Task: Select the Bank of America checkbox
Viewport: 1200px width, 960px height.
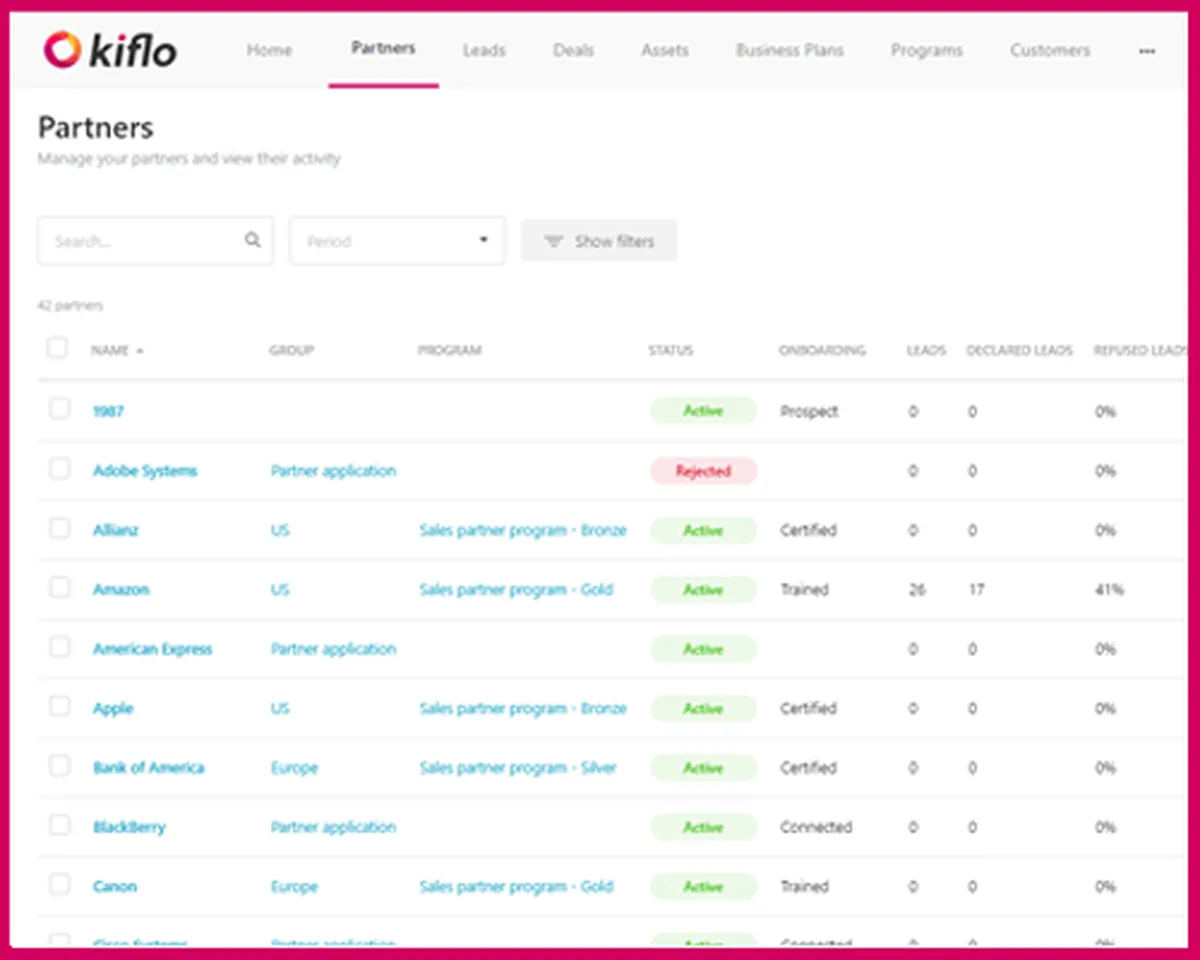Action: click(60, 766)
